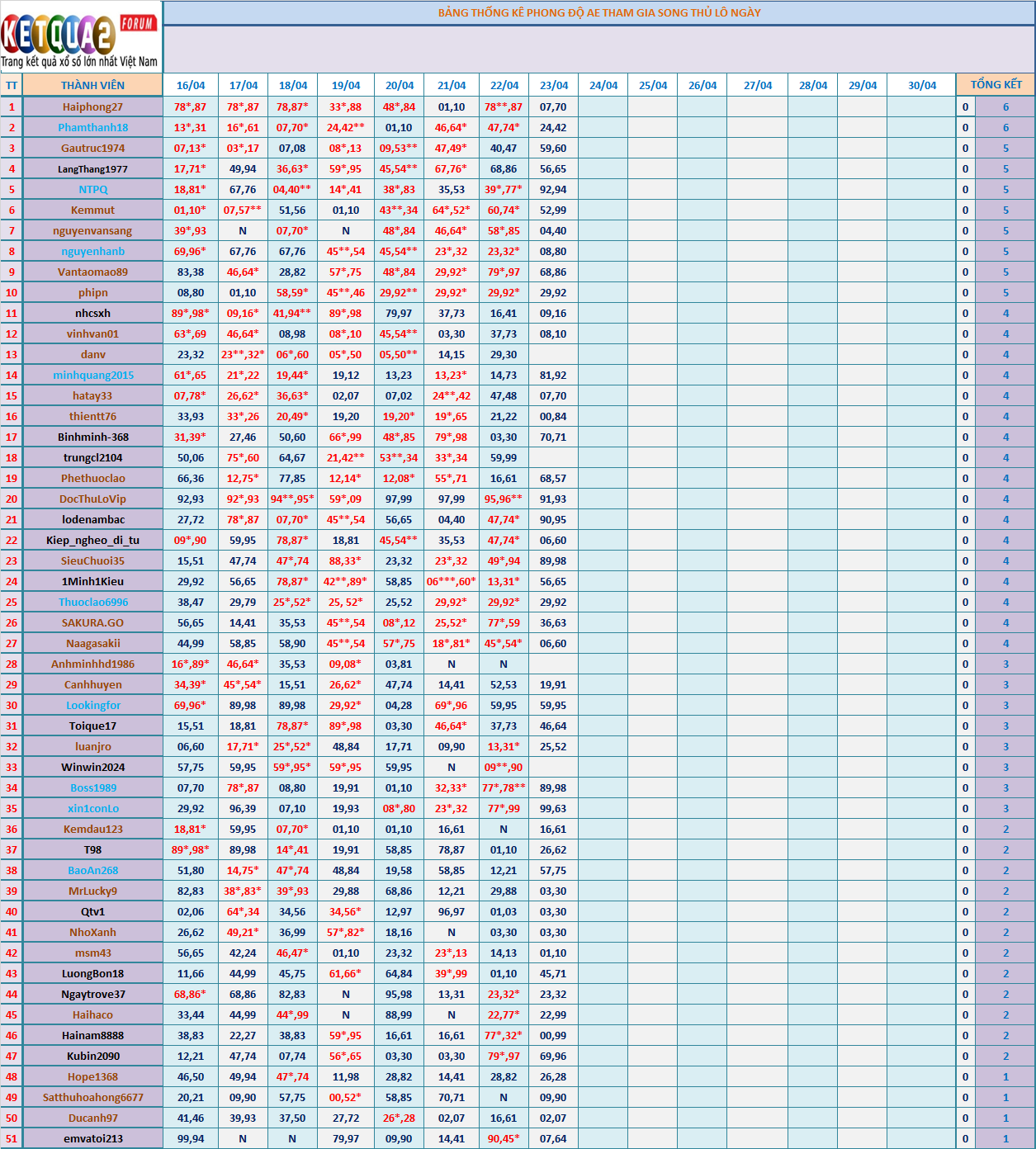
Task: Select emvatoi213 in the last row
Action: pyautogui.click(x=92, y=1138)
